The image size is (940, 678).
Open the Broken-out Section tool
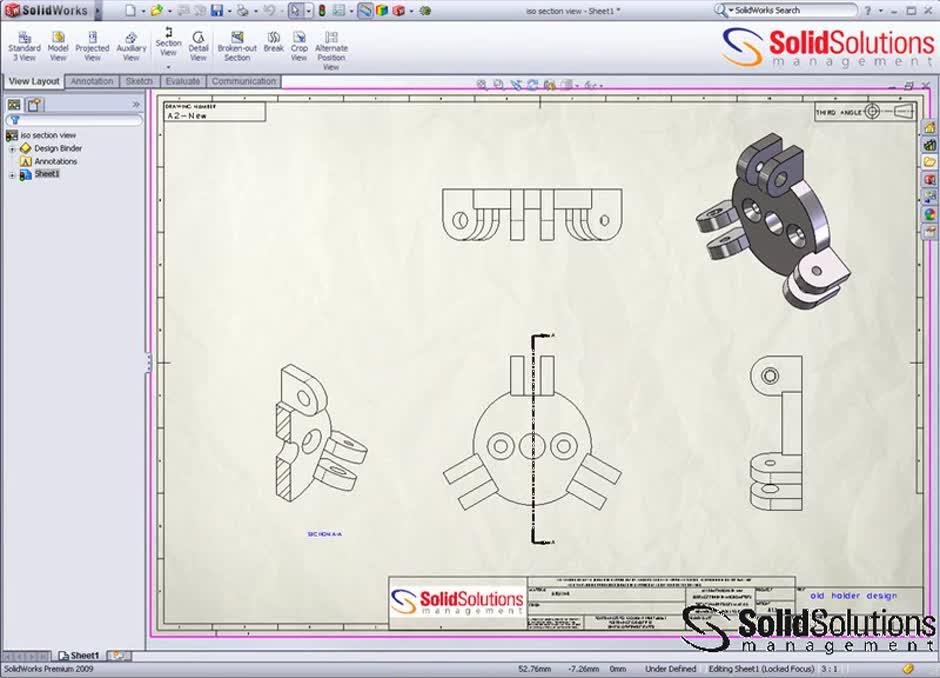[x=237, y=44]
